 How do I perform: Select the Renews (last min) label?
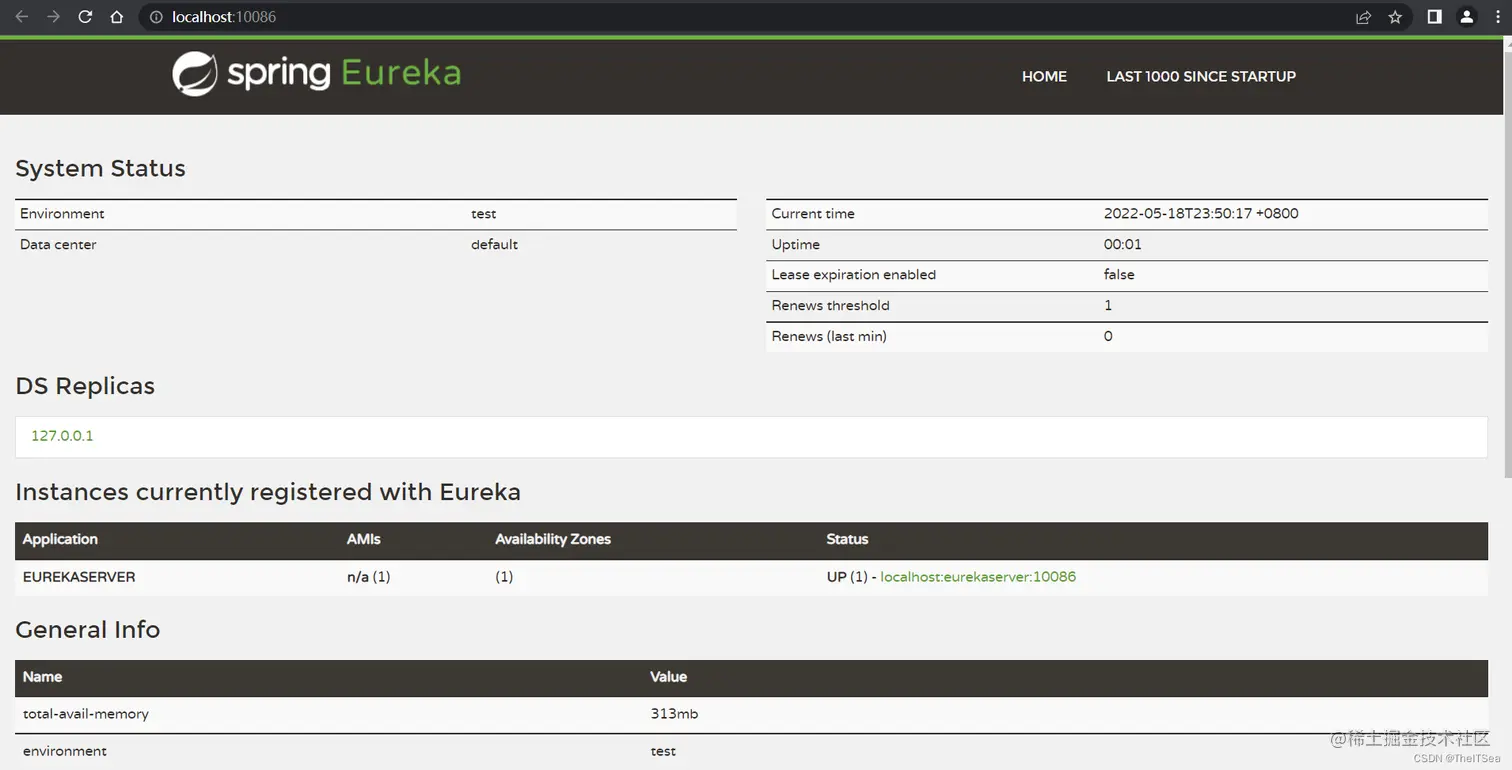pos(829,337)
